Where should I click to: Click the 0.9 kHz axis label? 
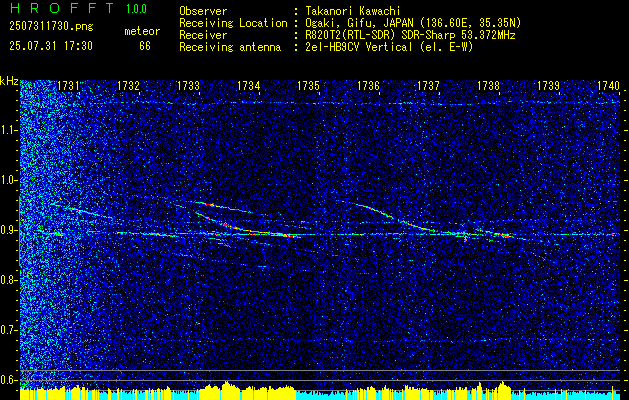click(8, 230)
